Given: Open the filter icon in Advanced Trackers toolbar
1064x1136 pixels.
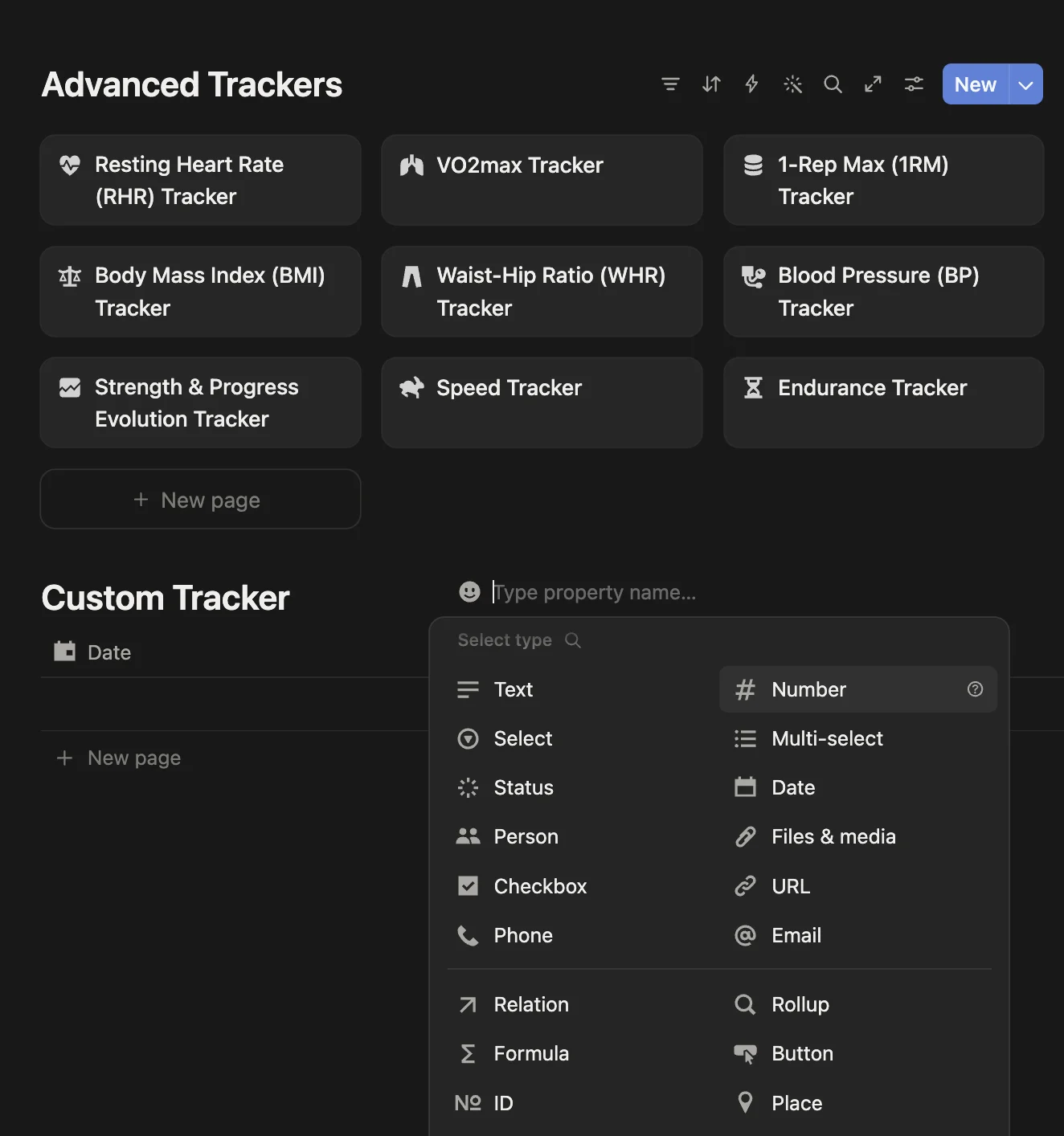Looking at the screenshot, I should click(x=670, y=84).
